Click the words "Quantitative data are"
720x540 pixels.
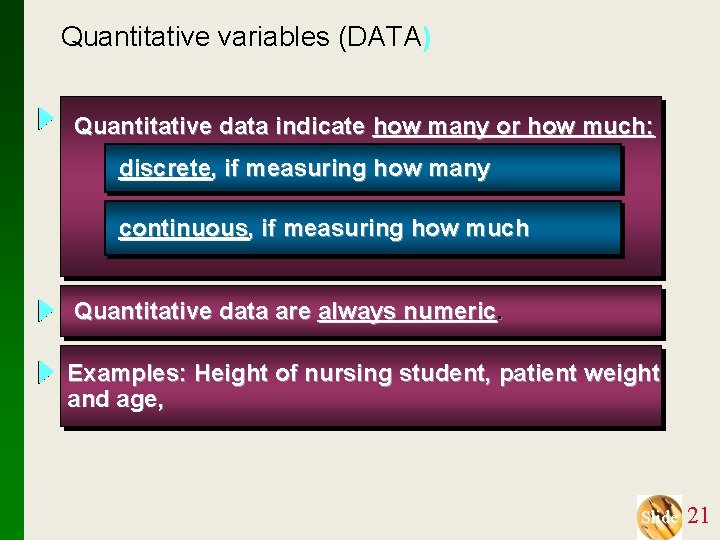(x=193, y=312)
